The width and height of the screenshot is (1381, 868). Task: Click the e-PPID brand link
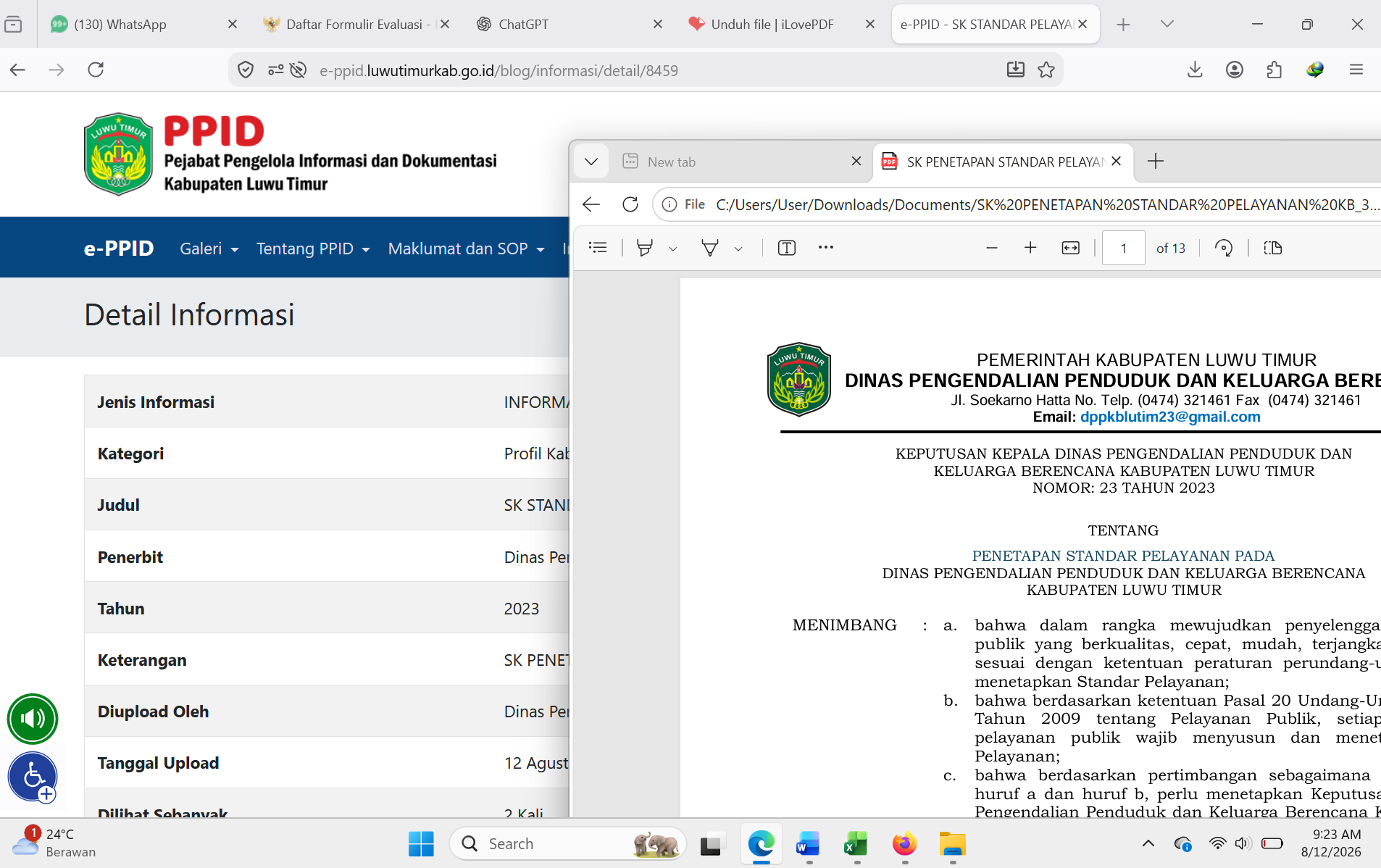pyautogui.click(x=119, y=248)
